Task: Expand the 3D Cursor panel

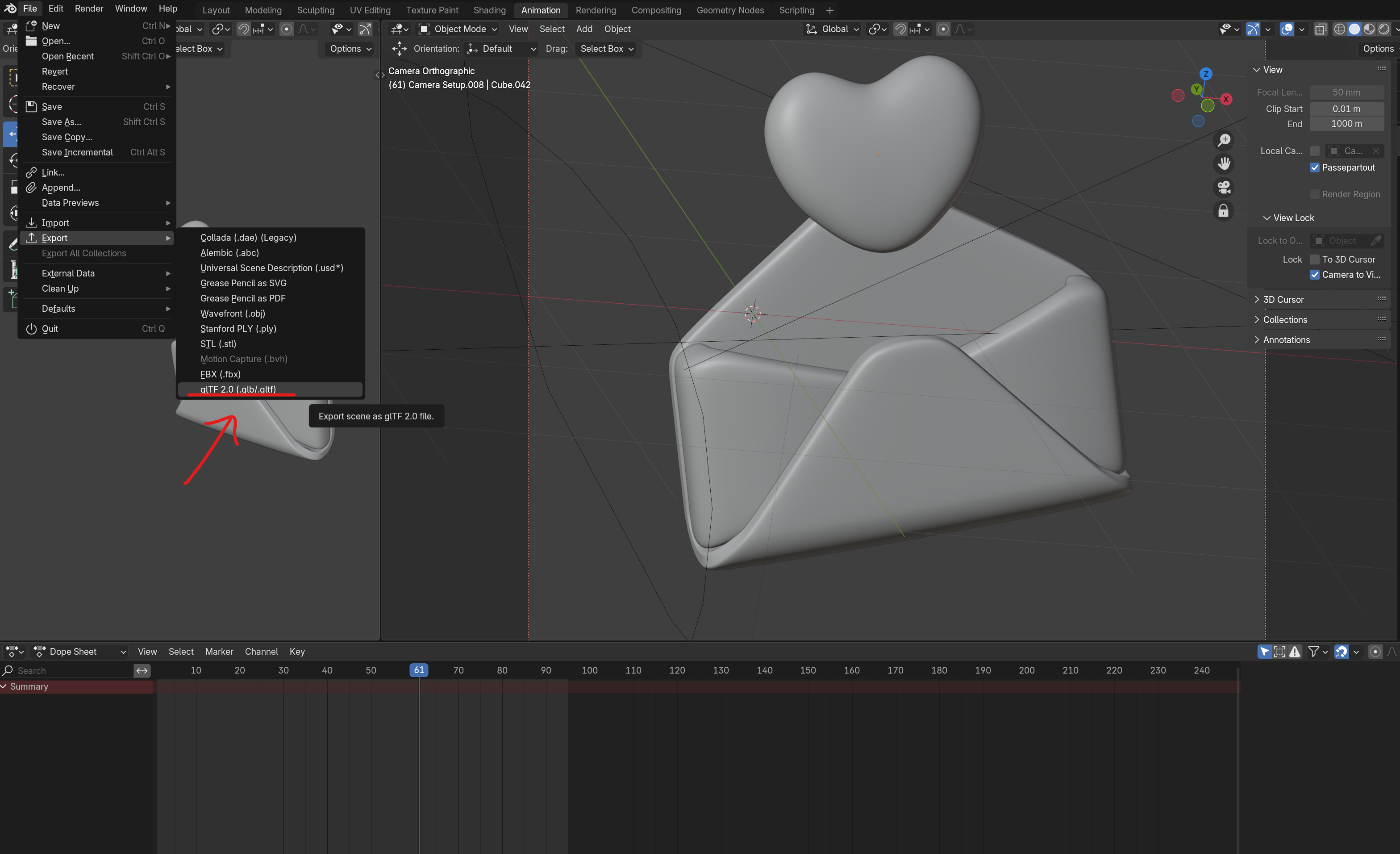Action: 1283,299
